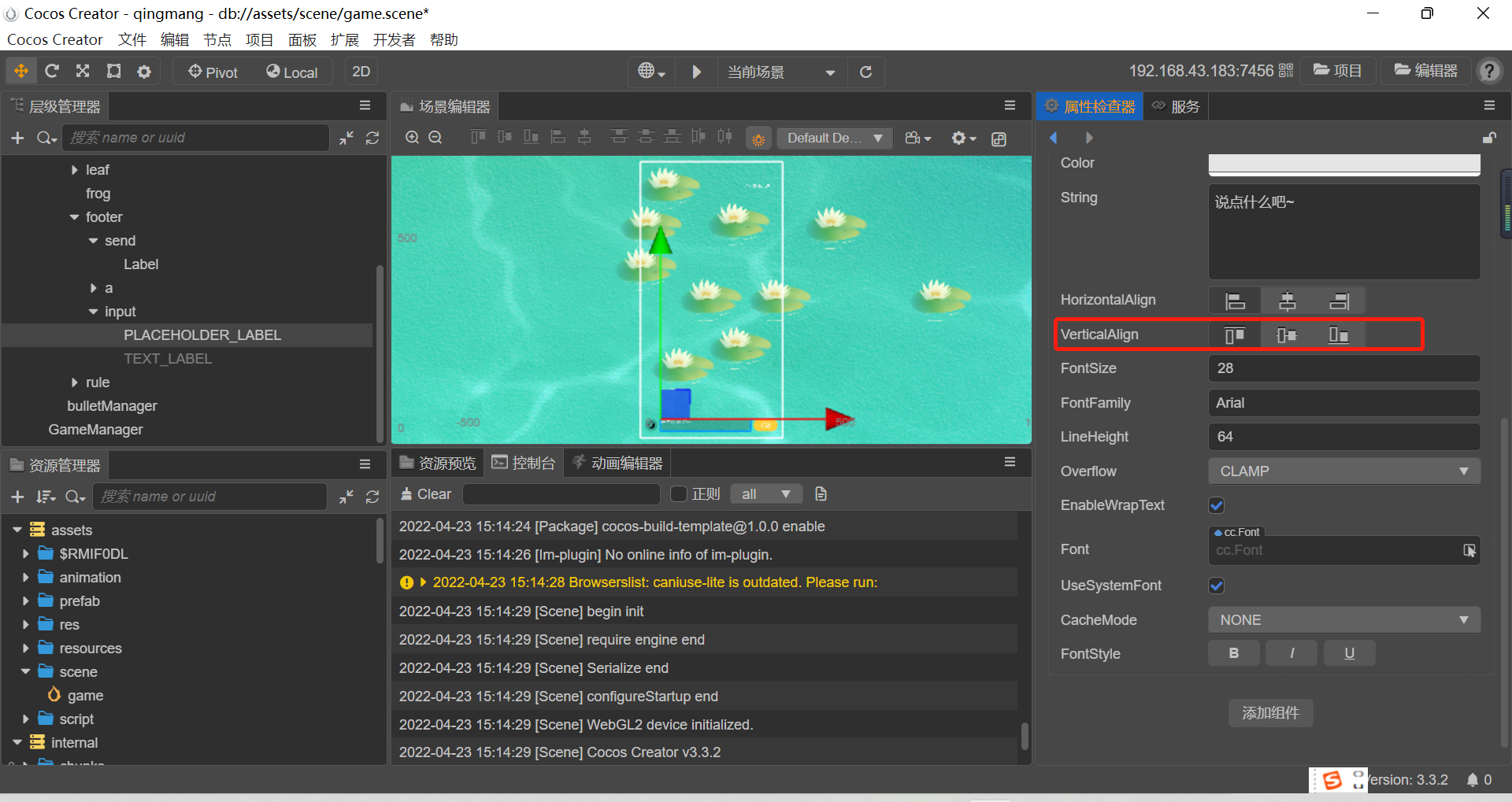Toggle scene lighting sun icon

(x=758, y=139)
